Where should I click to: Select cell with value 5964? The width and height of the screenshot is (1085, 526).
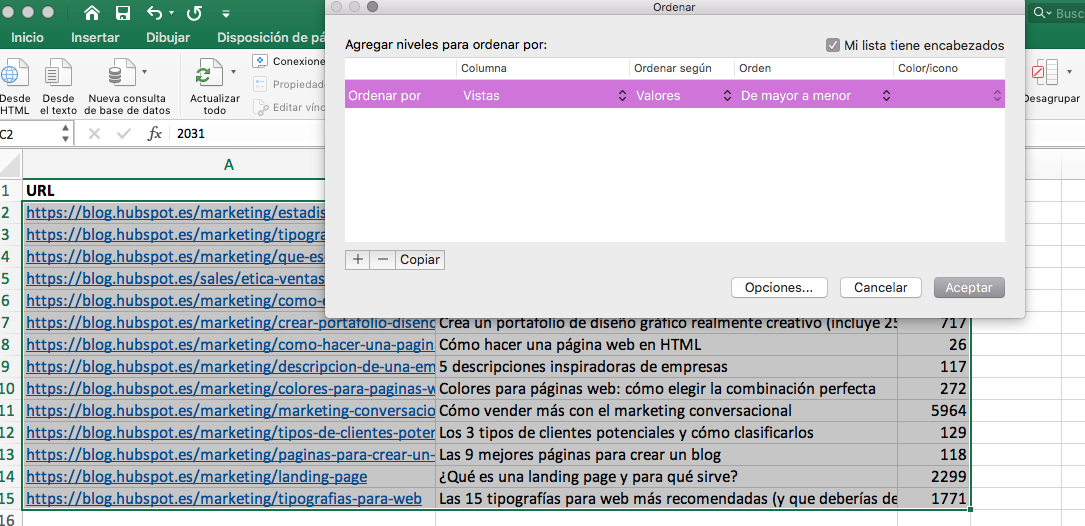pos(934,410)
